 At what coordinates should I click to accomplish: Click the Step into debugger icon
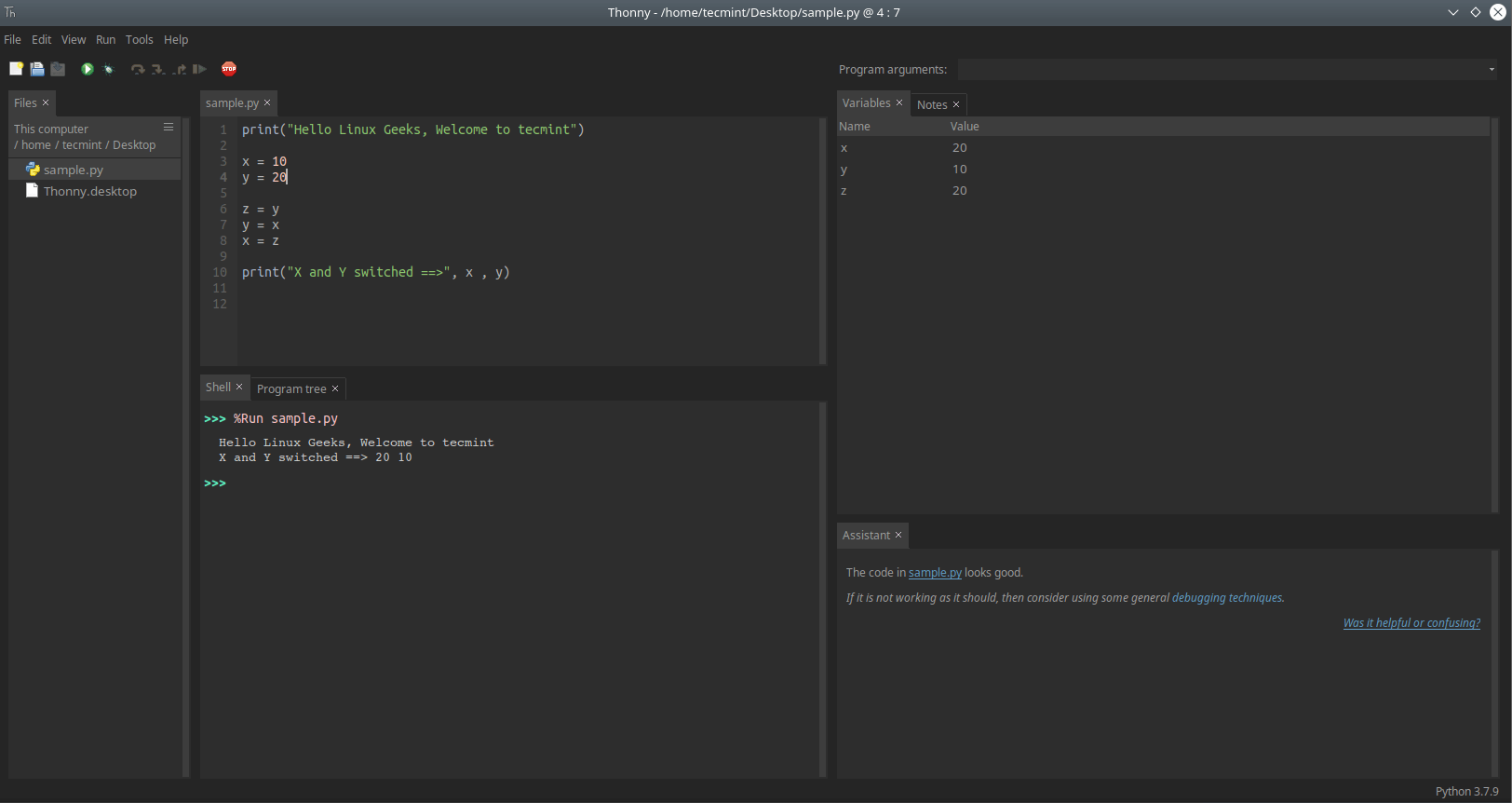pos(158,69)
